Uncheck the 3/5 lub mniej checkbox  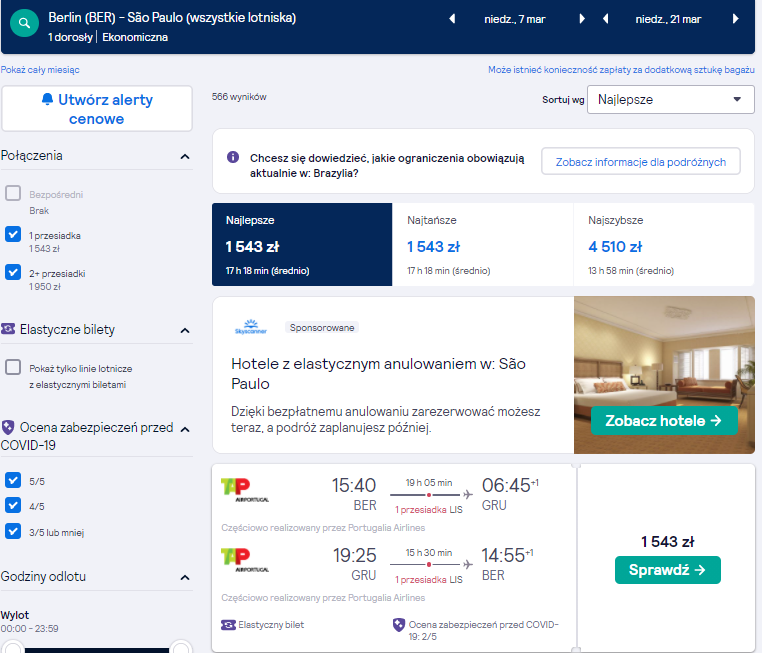(x=13, y=531)
